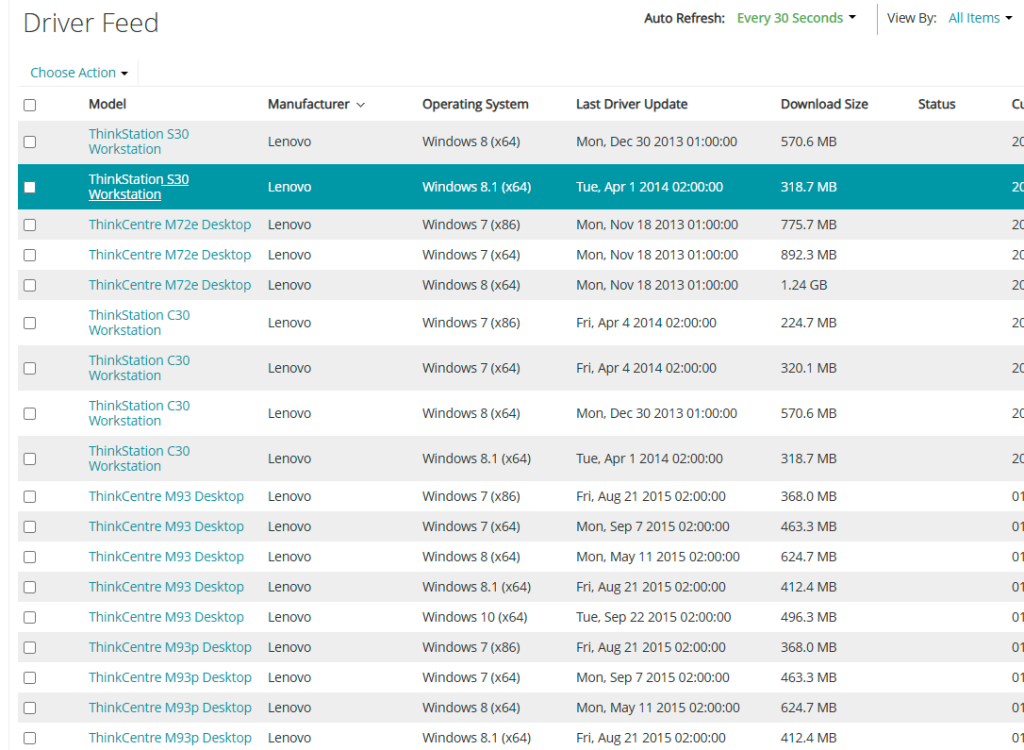Check the highlighted ThinkStation S30 Windows 8.1 row
This screenshot has height=750, width=1024.
(x=30, y=187)
